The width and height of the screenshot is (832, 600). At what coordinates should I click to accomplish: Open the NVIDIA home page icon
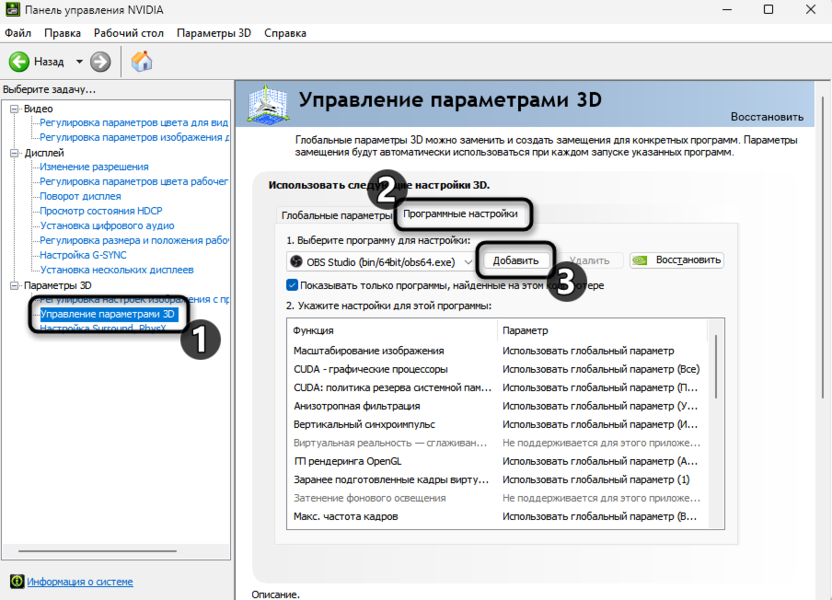140,60
